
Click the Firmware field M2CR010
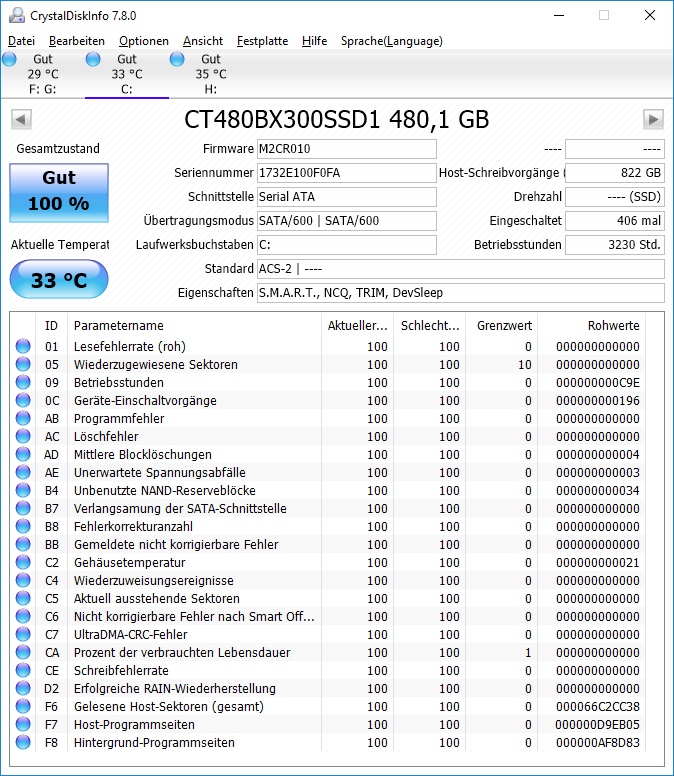point(346,149)
